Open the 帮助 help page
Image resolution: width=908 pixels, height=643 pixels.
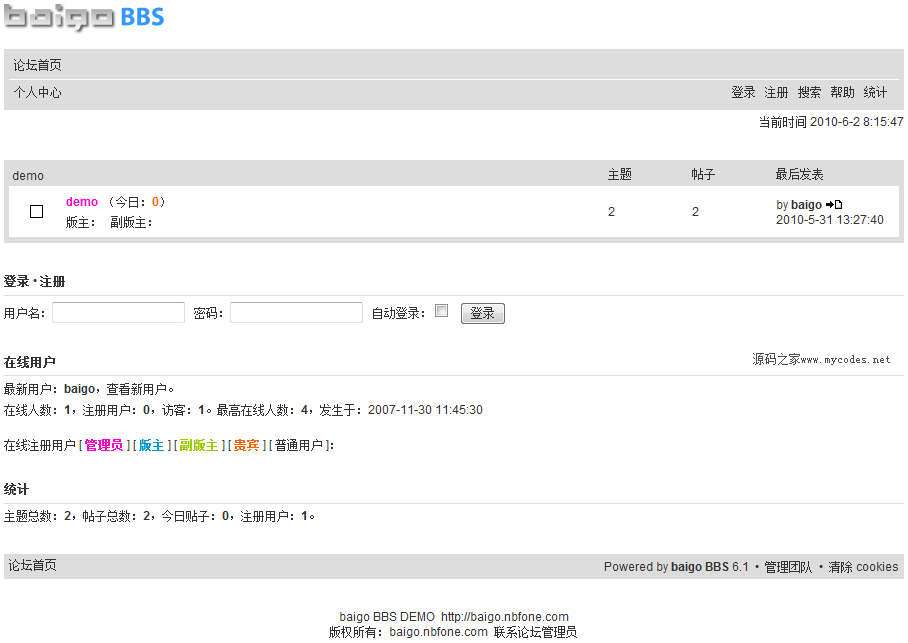click(842, 92)
